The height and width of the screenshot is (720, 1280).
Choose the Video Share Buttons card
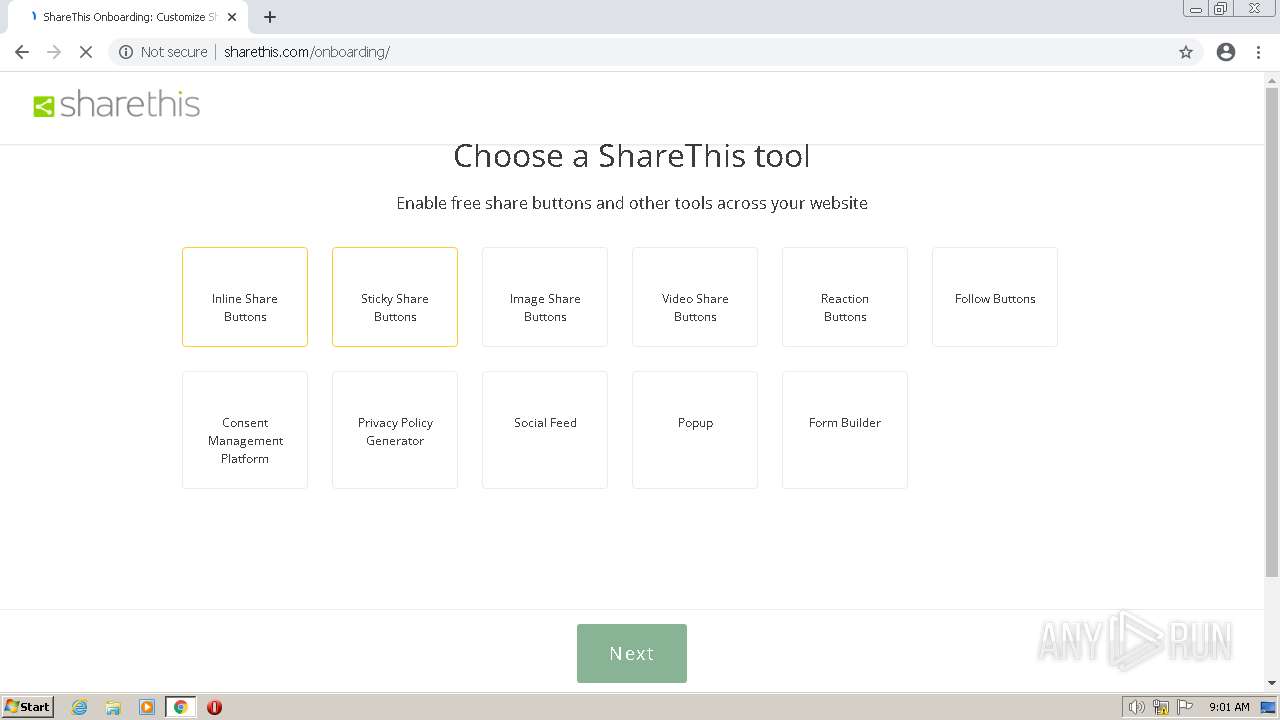(x=695, y=297)
